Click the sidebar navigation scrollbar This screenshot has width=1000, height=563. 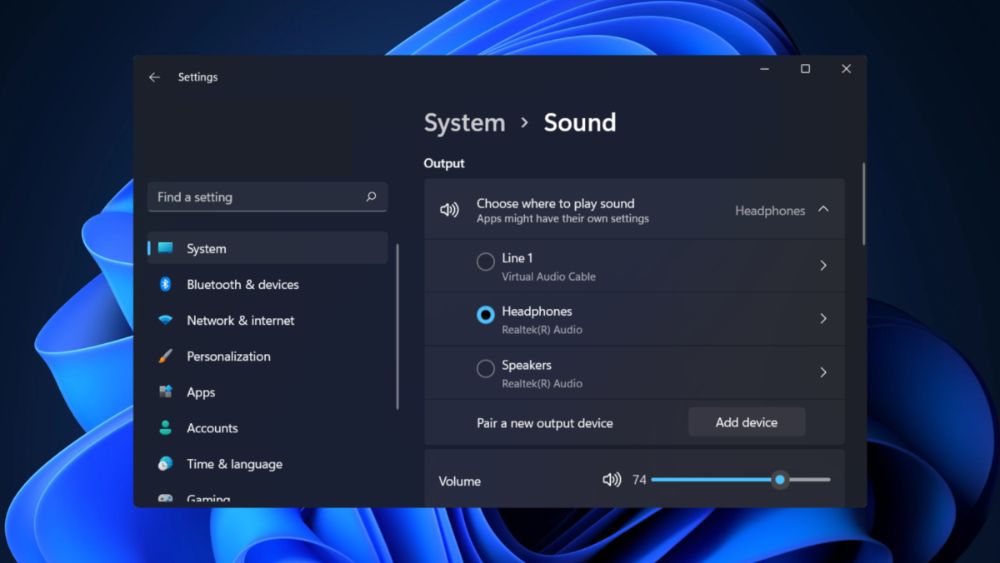point(397,326)
